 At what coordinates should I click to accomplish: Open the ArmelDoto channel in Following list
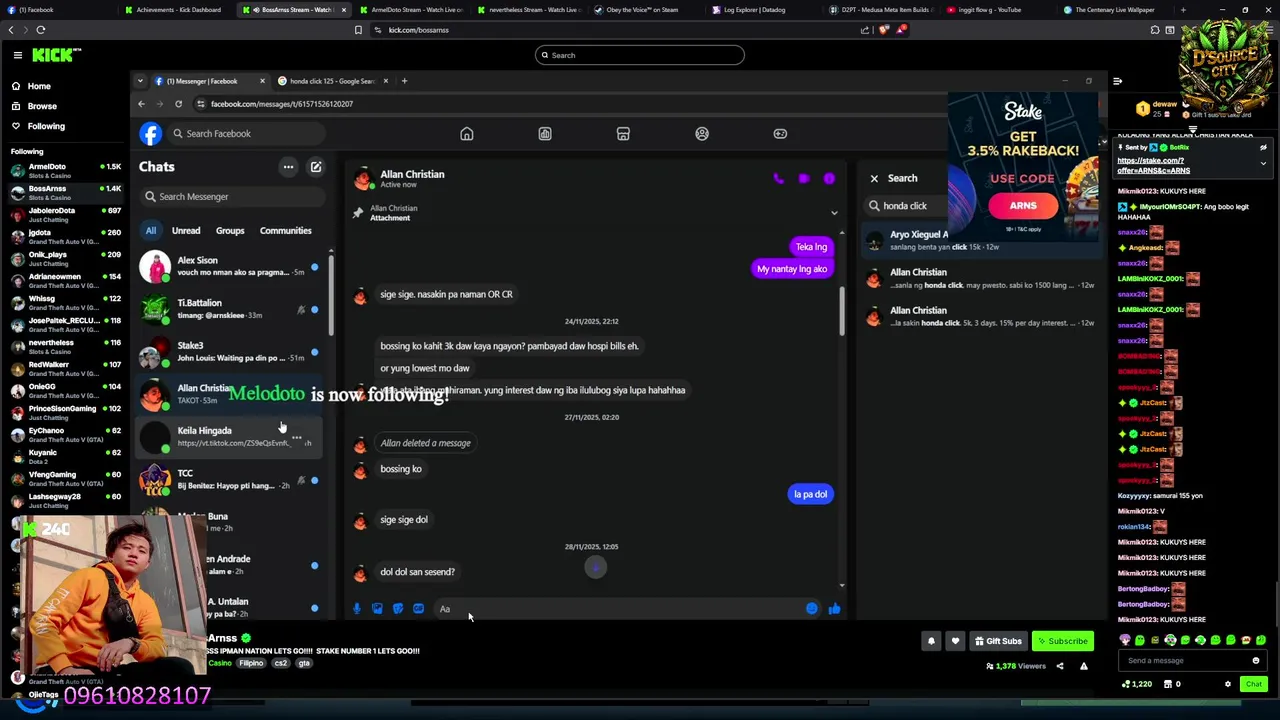tap(65, 170)
